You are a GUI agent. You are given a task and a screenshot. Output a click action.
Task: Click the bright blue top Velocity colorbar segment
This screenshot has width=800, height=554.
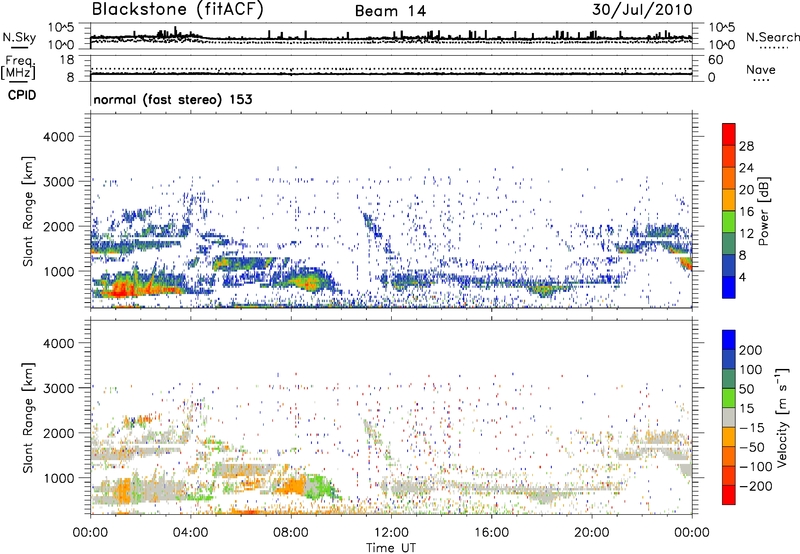pos(729,340)
